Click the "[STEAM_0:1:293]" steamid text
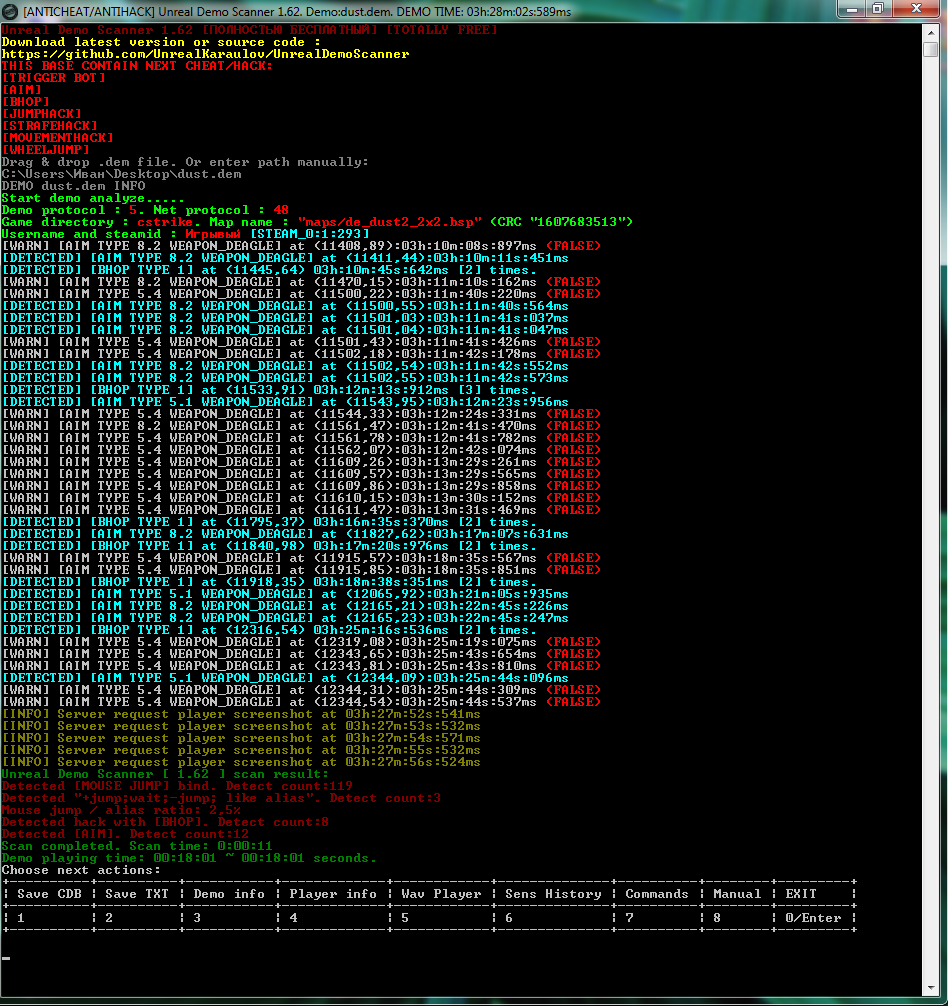The width and height of the screenshot is (948, 1006). (x=309, y=234)
